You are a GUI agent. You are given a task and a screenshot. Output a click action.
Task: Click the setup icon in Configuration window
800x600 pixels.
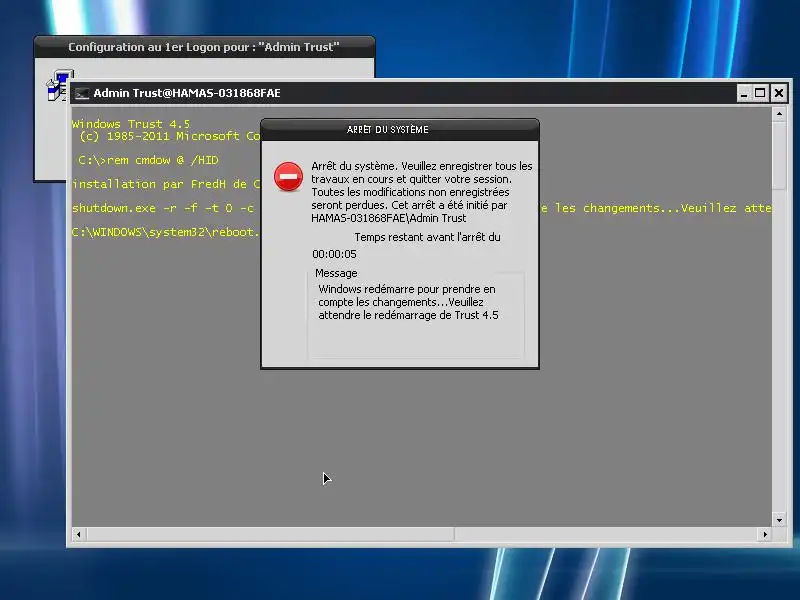coord(60,86)
